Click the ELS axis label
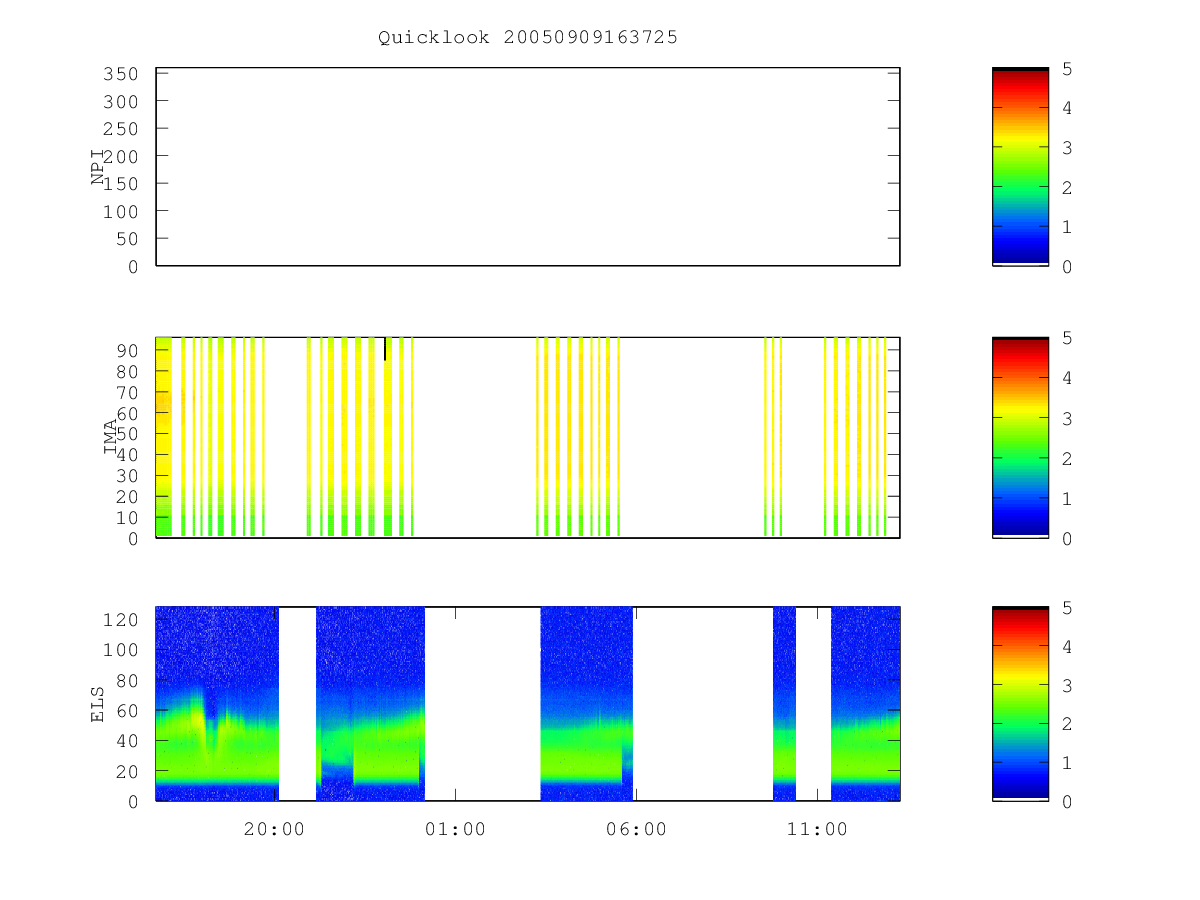The image size is (1200, 900). tap(98, 703)
